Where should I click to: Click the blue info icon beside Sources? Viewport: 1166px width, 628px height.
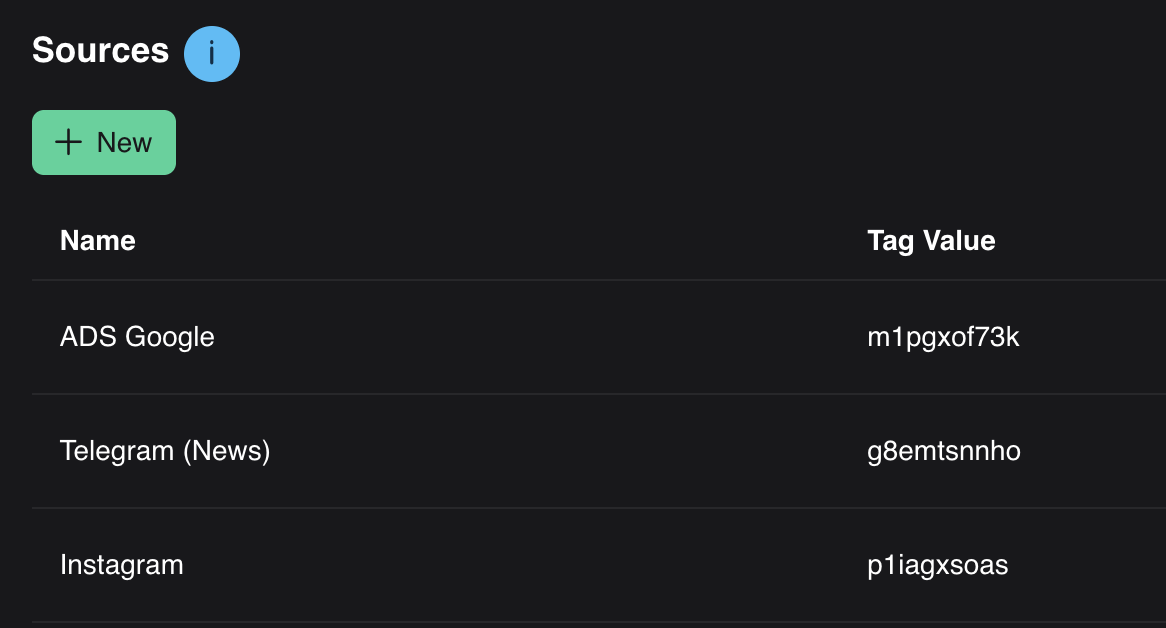[x=212, y=54]
